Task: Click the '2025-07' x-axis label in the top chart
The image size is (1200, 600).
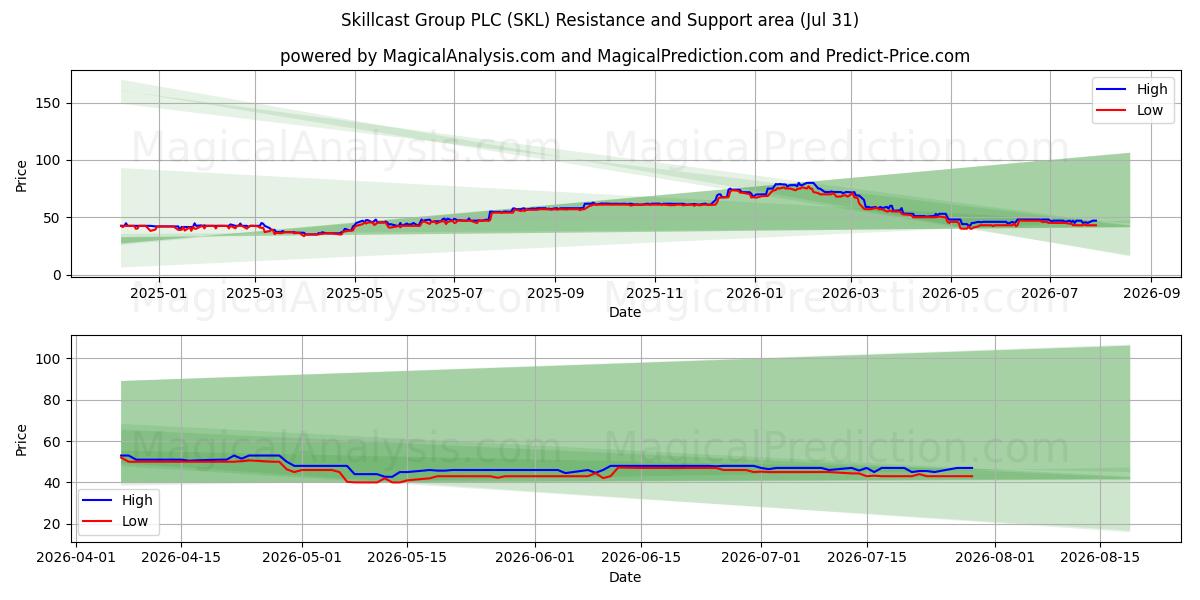Action: (454, 294)
